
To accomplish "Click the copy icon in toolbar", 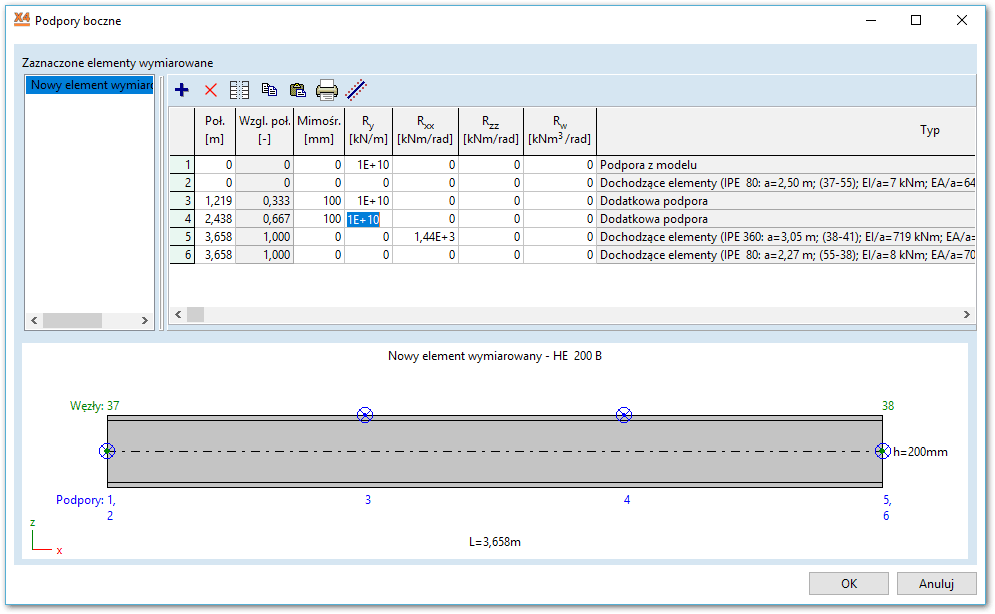I will tap(268, 90).
